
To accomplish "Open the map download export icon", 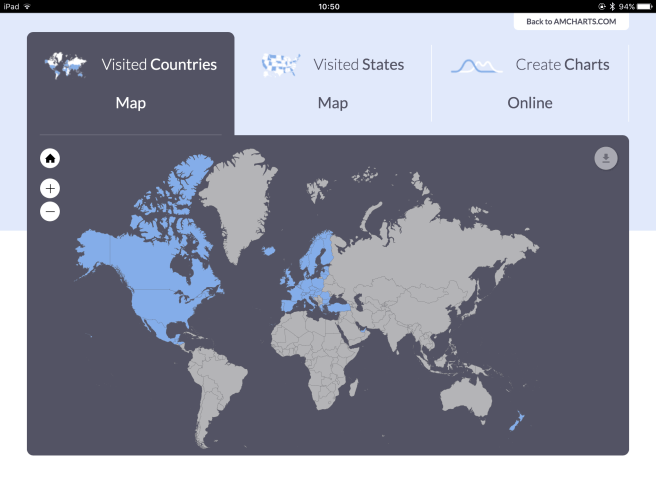I will tap(605, 158).
